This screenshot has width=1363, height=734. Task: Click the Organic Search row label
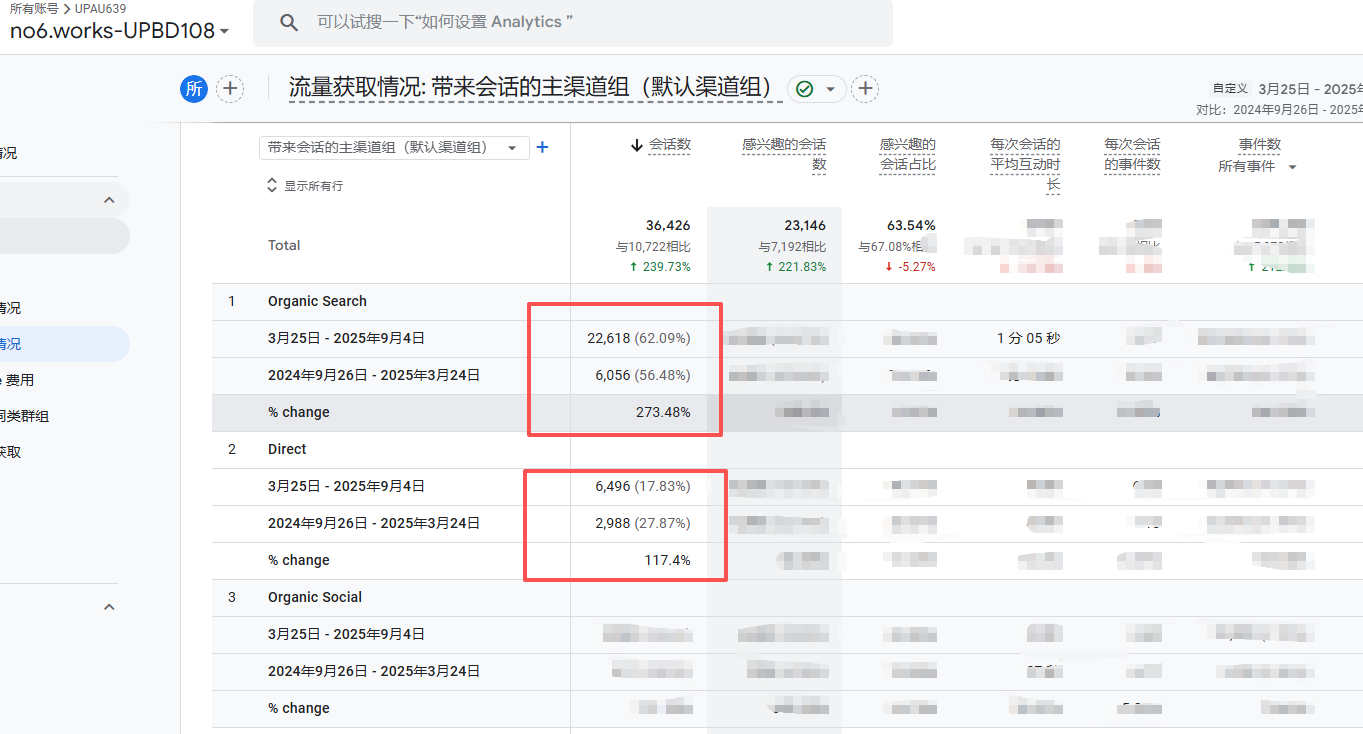pyautogui.click(x=317, y=301)
